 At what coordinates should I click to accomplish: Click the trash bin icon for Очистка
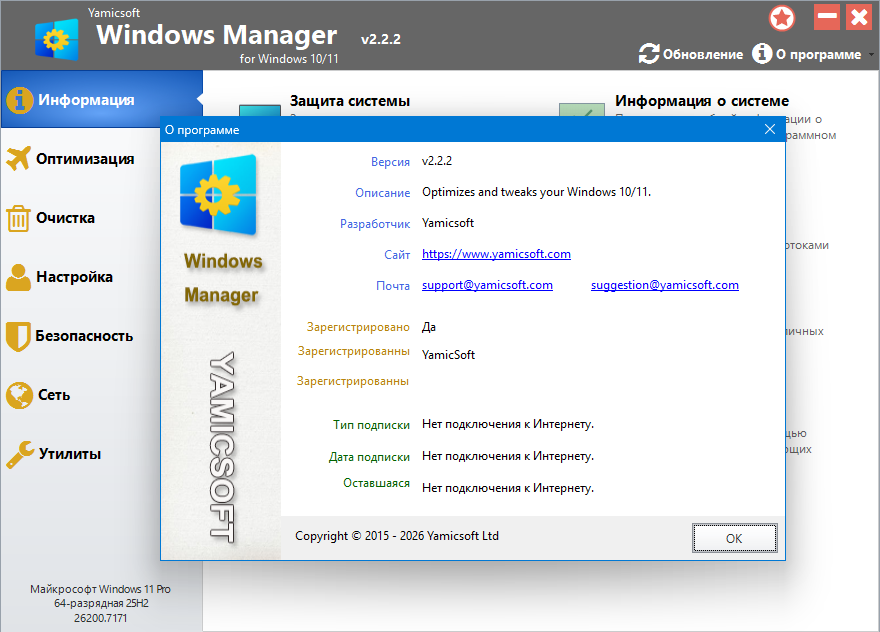tap(19, 218)
